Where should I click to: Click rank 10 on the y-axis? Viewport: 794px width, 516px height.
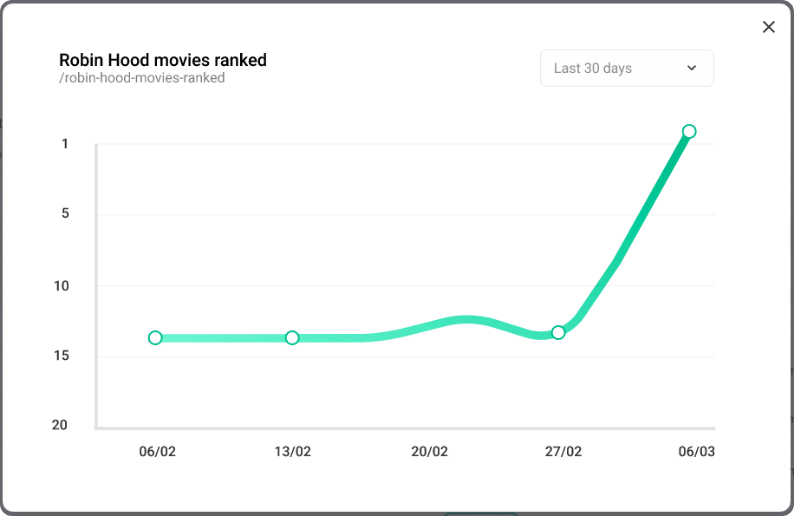click(62, 286)
